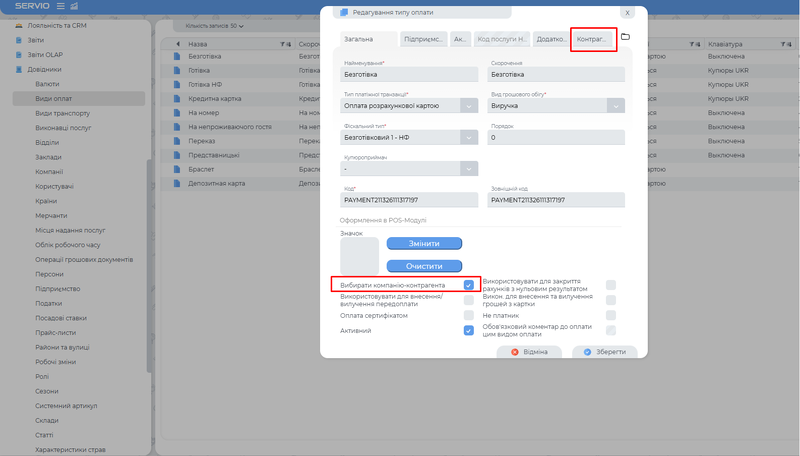Click the hamburger menu icon beside SERVIO logo
This screenshot has height=456, width=800.
tap(60, 6)
